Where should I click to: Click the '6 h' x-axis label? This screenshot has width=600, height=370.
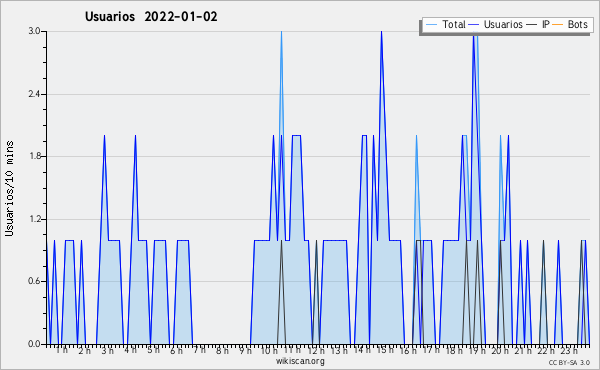pyautogui.click(x=176, y=350)
